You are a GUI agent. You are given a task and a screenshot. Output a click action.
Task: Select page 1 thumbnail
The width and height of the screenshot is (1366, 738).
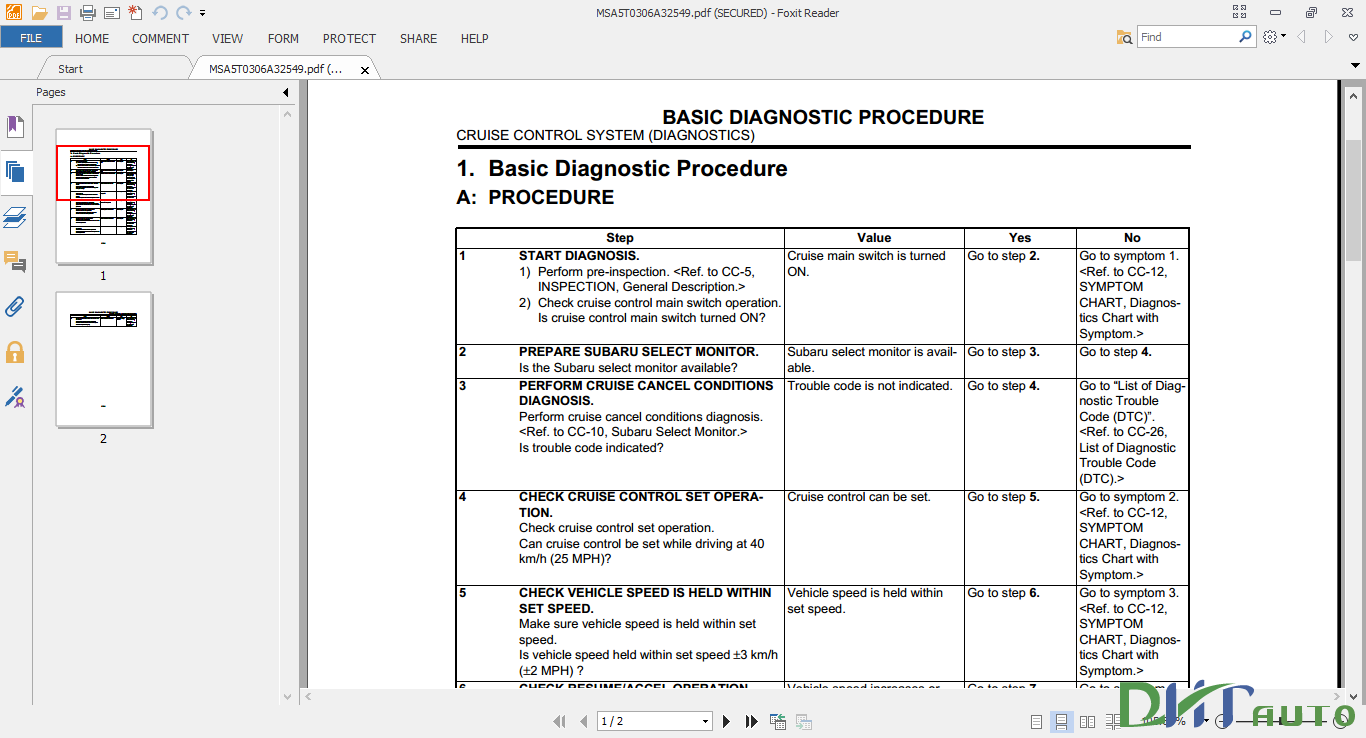click(103, 196)
